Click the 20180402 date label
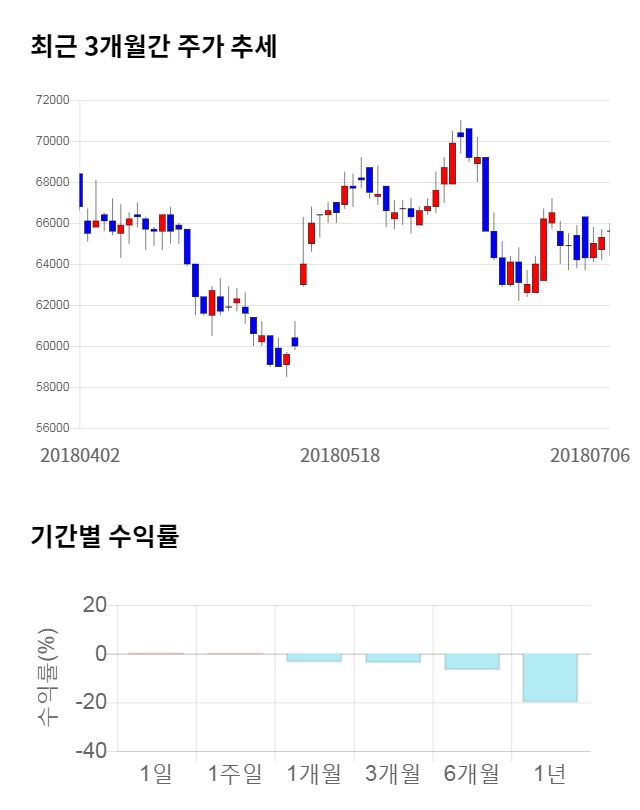The height and width of the screenshot is (810, 640). click(x=80, y=455)
